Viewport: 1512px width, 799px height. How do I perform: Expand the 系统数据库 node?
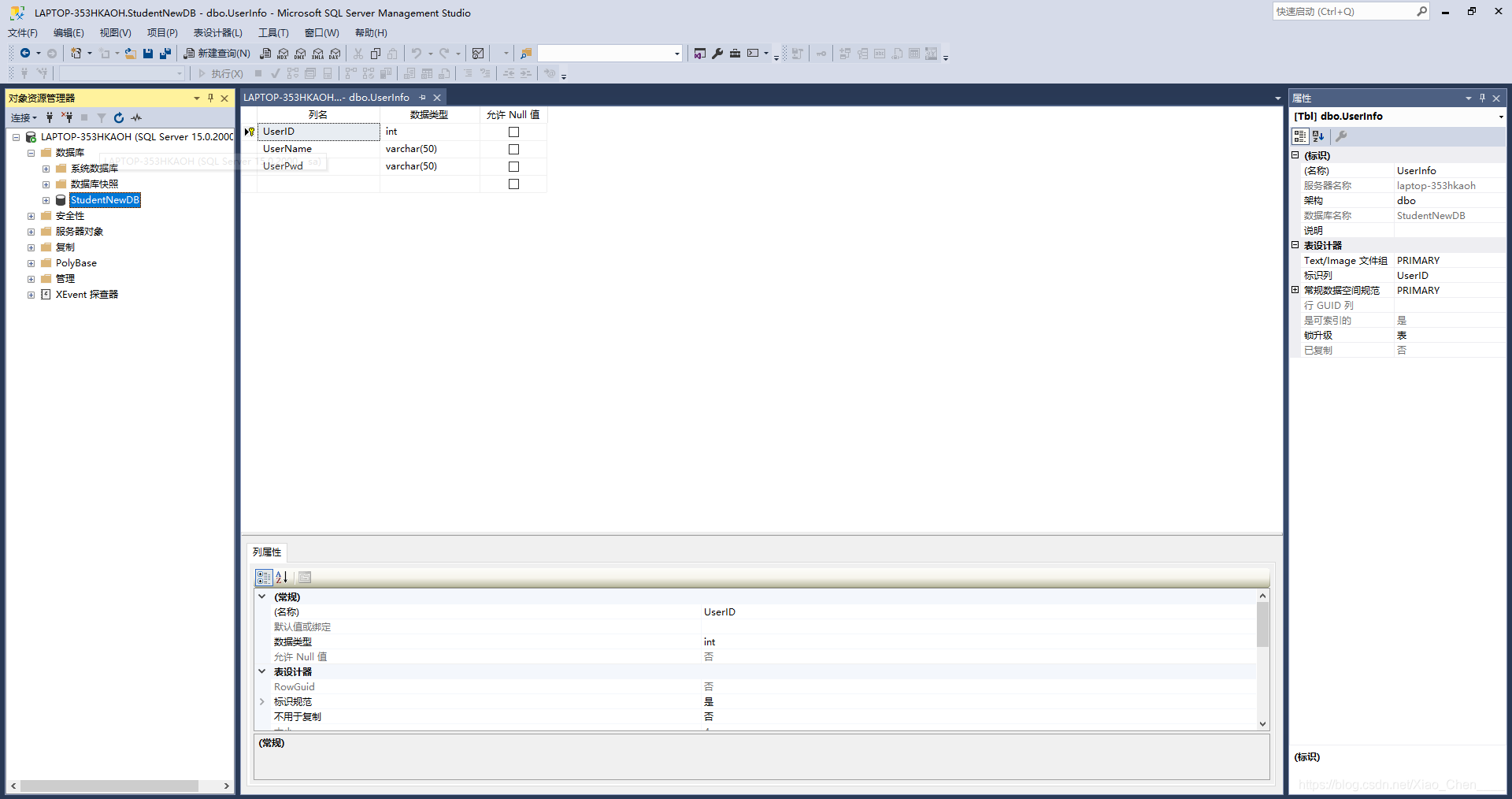[x=46, y=169]
